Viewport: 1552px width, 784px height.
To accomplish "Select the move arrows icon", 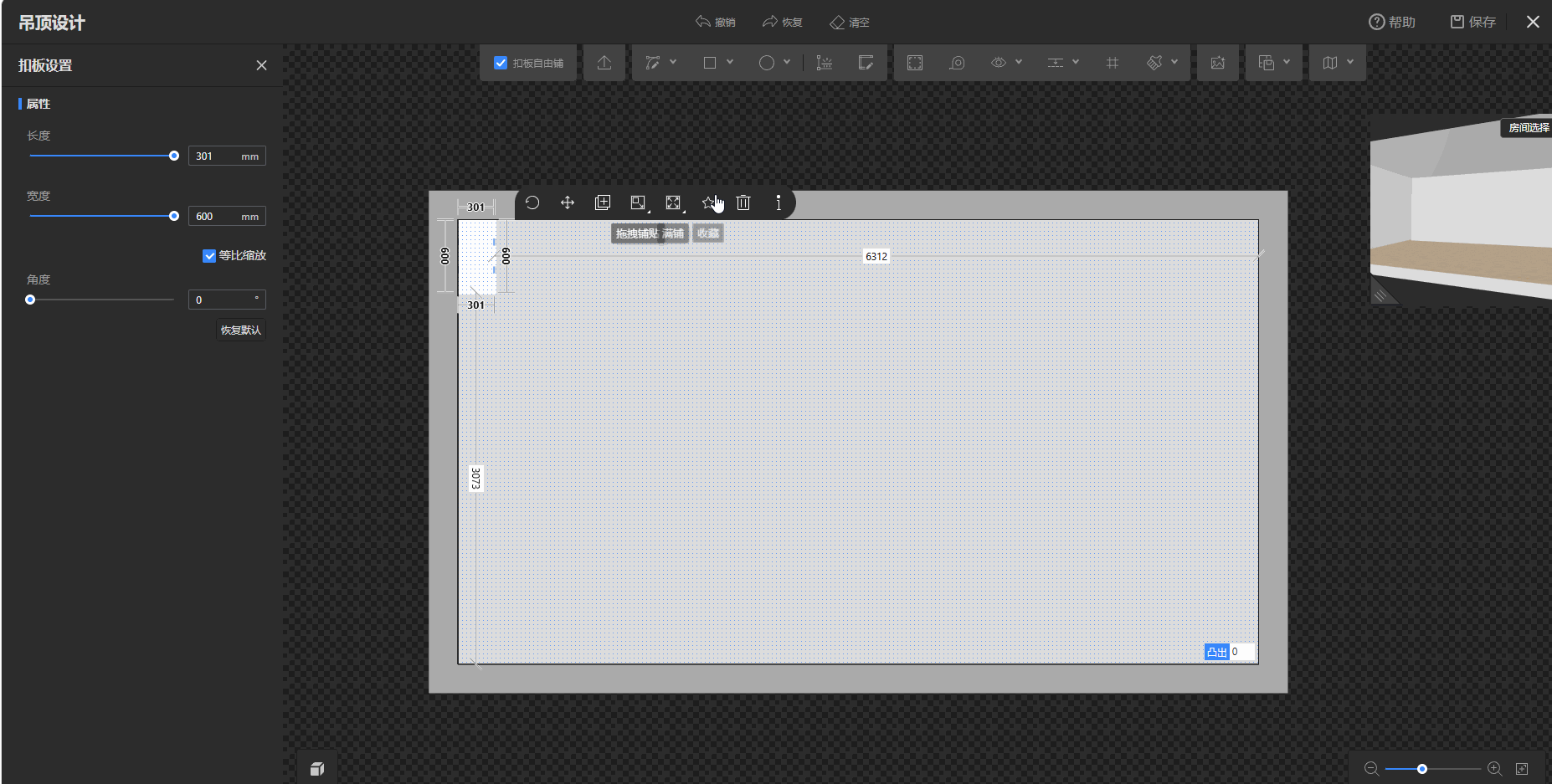I will (568, 202).
